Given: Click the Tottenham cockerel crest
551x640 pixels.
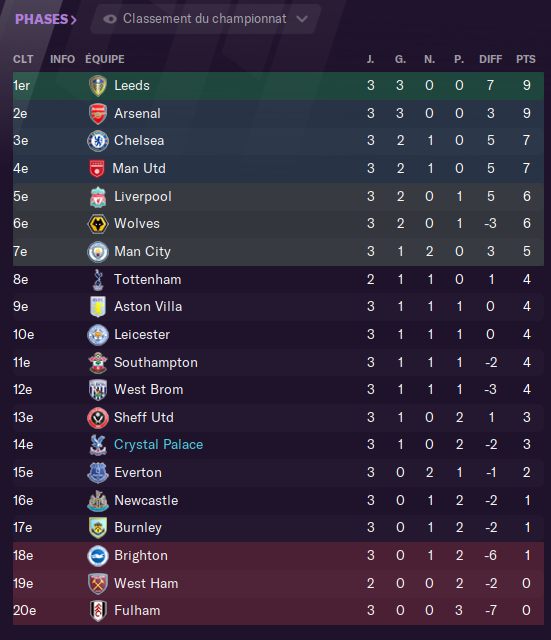Looking at the screenshot, I should pyautogui.click(x=98, y=280).
